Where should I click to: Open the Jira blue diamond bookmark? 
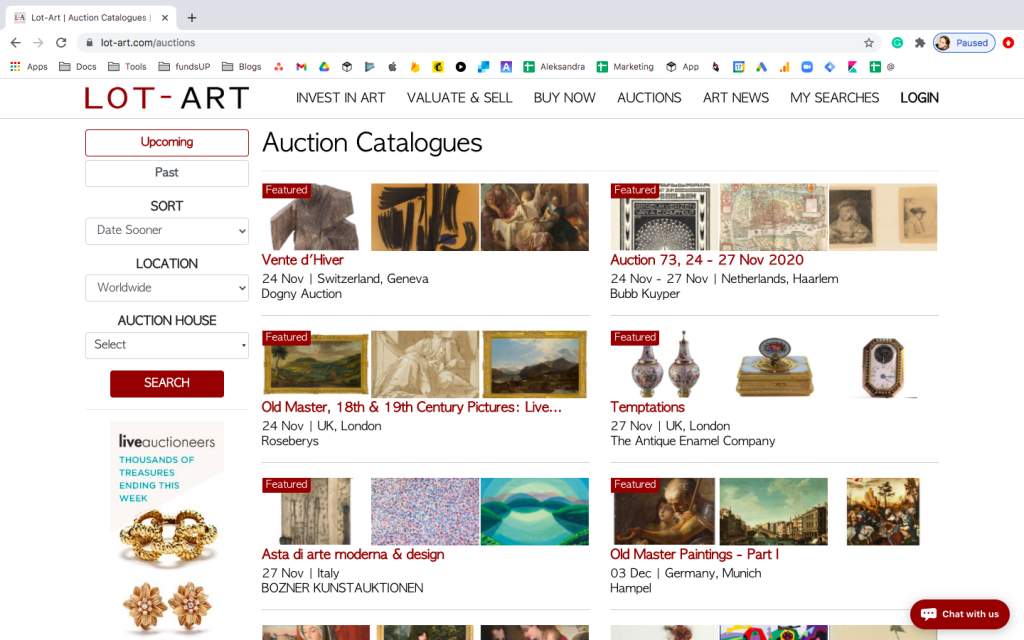(x=829, y=67)
